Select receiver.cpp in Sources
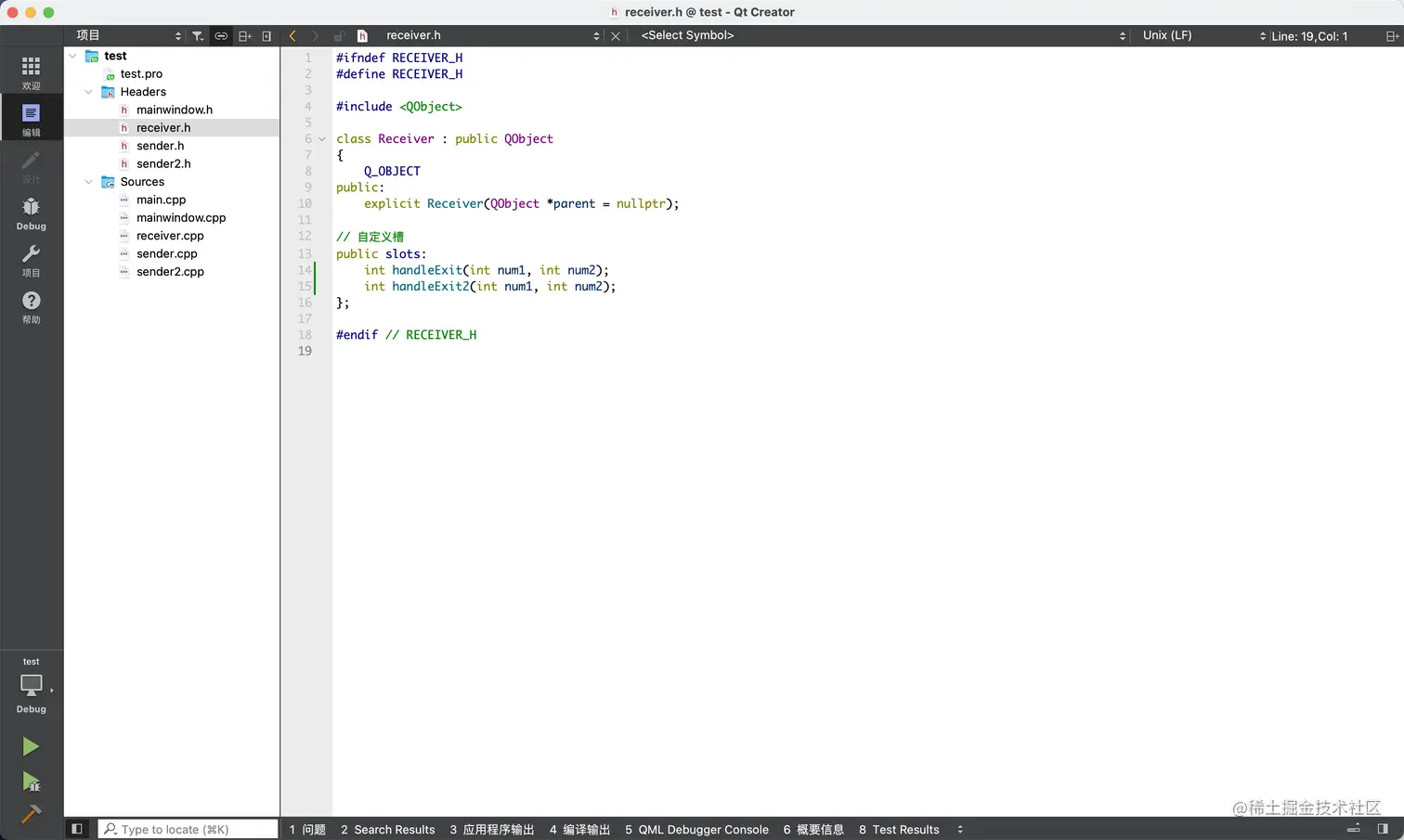The image size is (1404, 840). coord(170,236)
